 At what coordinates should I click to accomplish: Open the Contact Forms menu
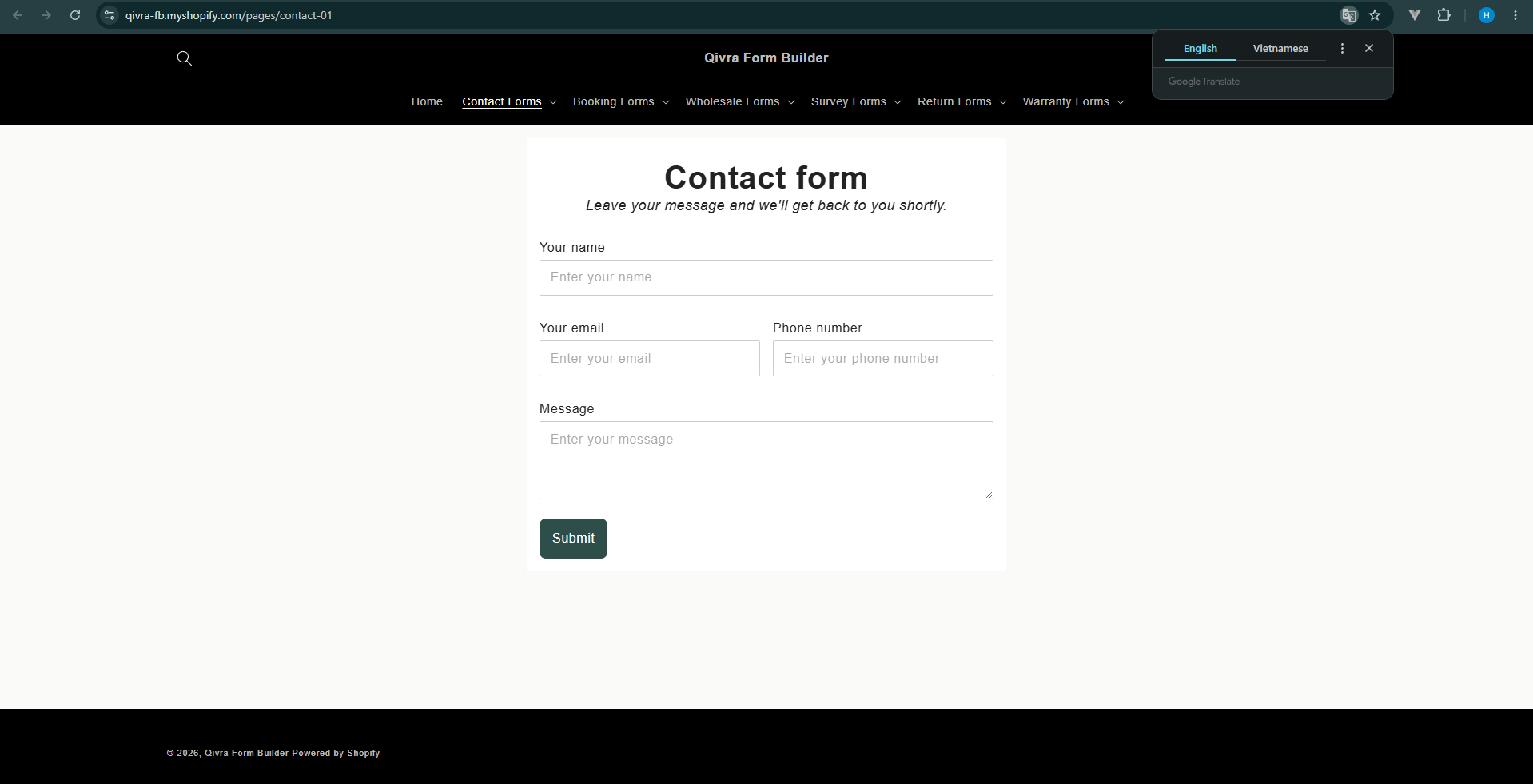pos(501,101)
